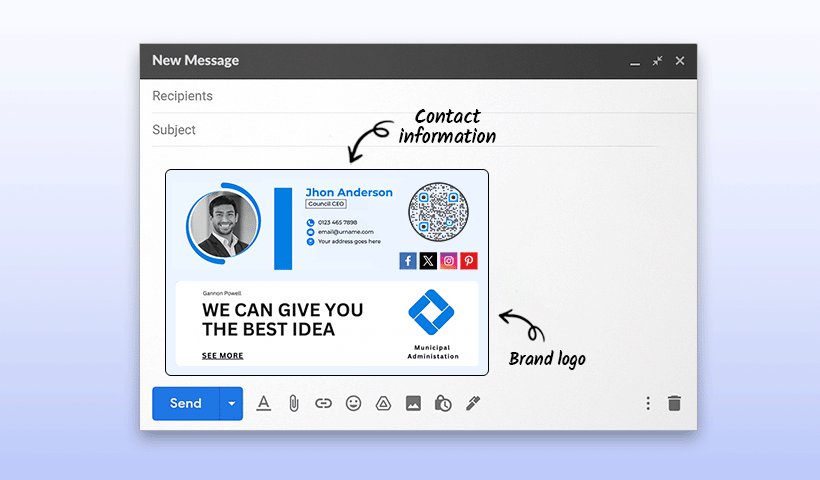Image resolution: width=820 pixels, height=480 pixels.
Task: Open the emoji picker icon
Action: (353, 403)
